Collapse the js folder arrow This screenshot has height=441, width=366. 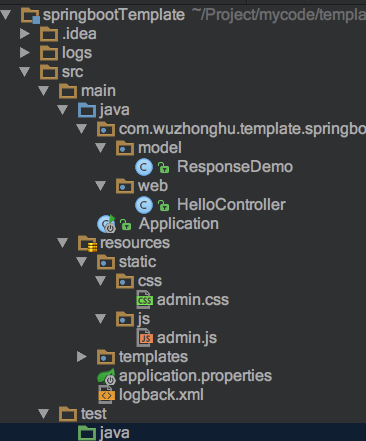[x=101, y=319]
